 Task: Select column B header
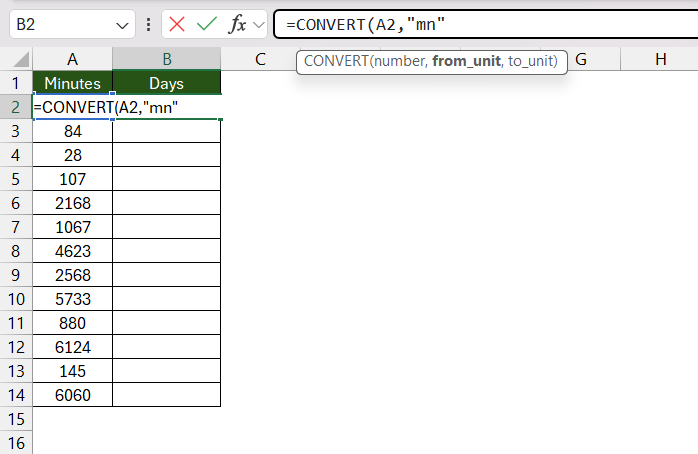(x=166, y=59)
